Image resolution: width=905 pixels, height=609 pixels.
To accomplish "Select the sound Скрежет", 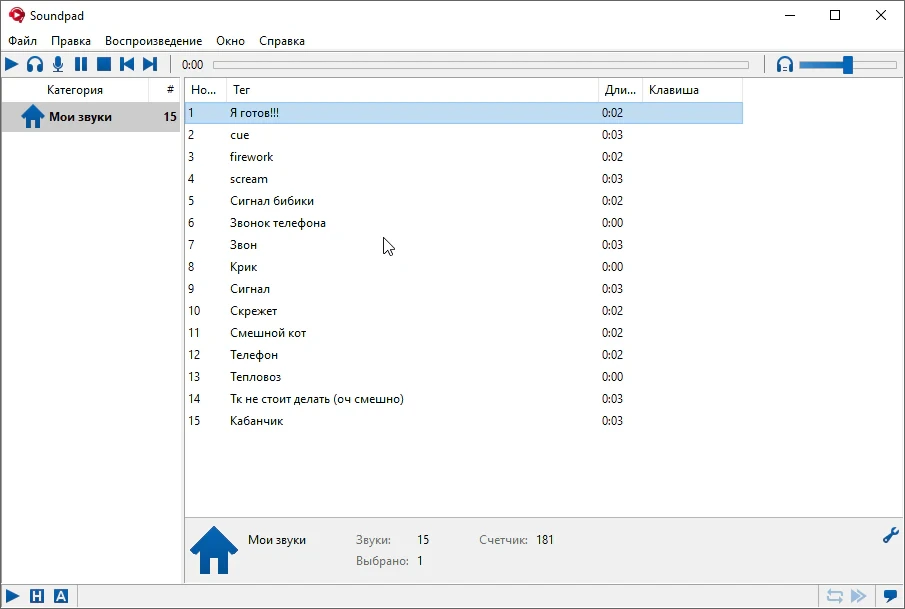I will (463, 311).
